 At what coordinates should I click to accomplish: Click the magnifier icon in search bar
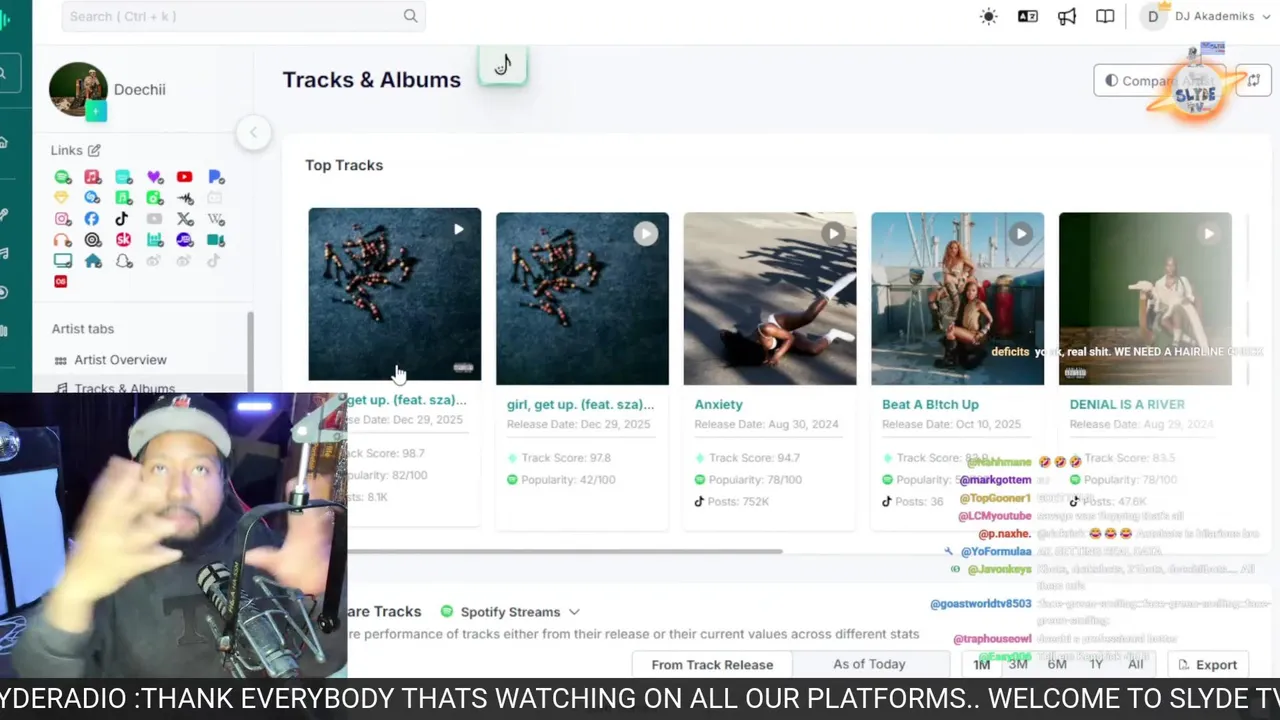[410, 16]
